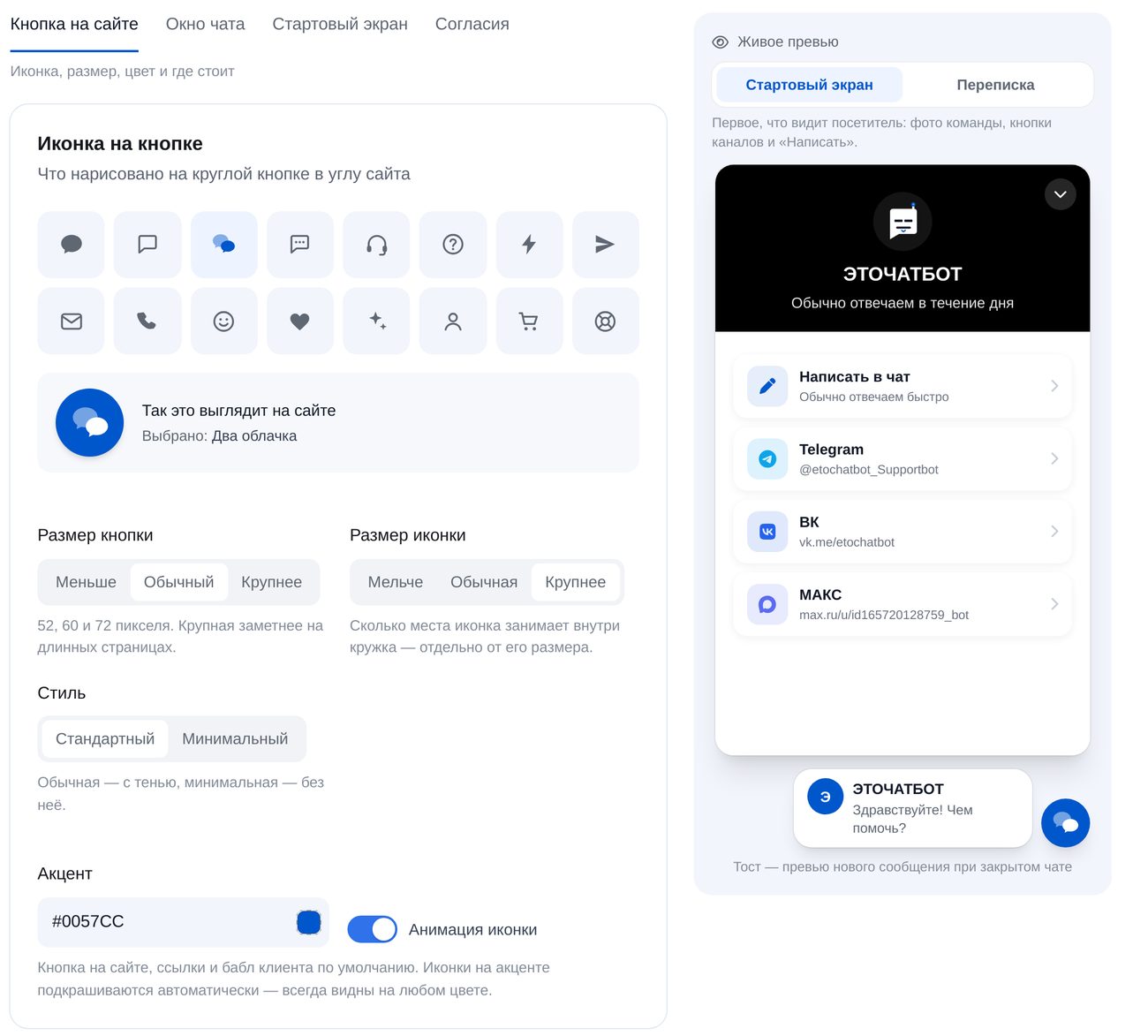The height and width of the screenshot is (1036, 1148).
Task: Show the Переписка preview
Action: [995, 85]
